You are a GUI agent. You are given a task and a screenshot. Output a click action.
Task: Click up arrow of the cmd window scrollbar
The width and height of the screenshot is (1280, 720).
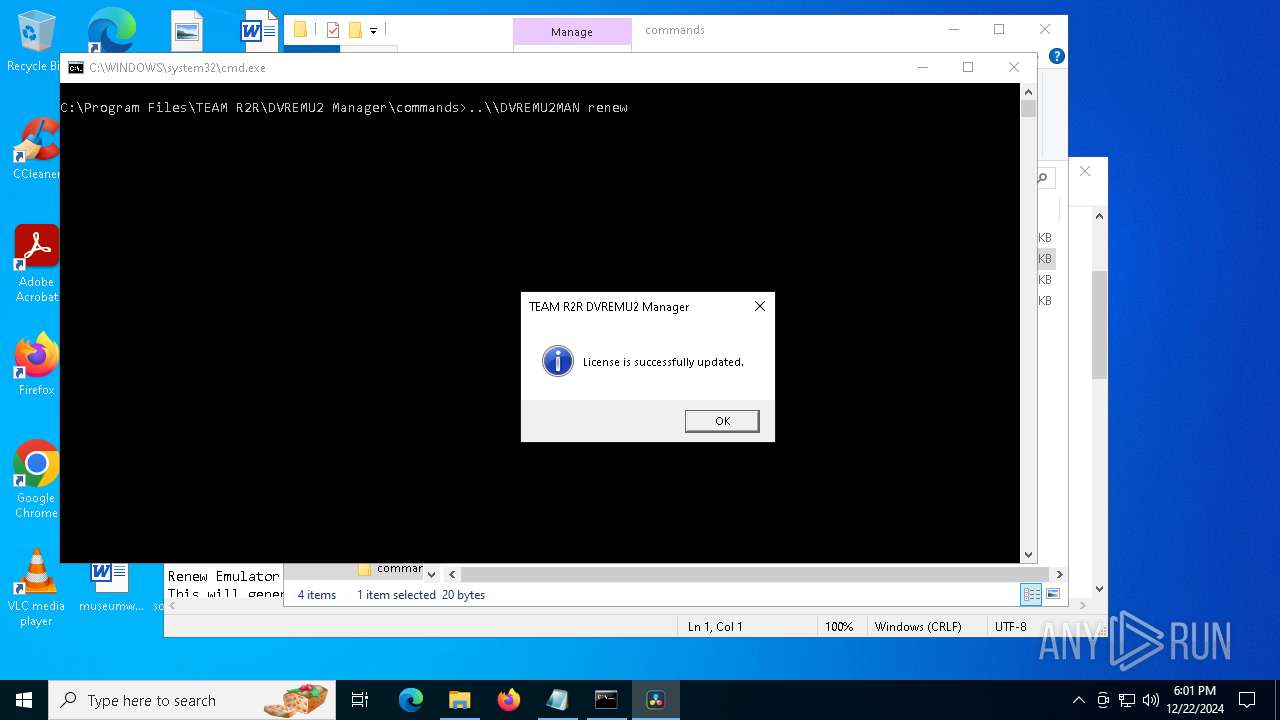pyautogui.click(x=1028, y=91)
